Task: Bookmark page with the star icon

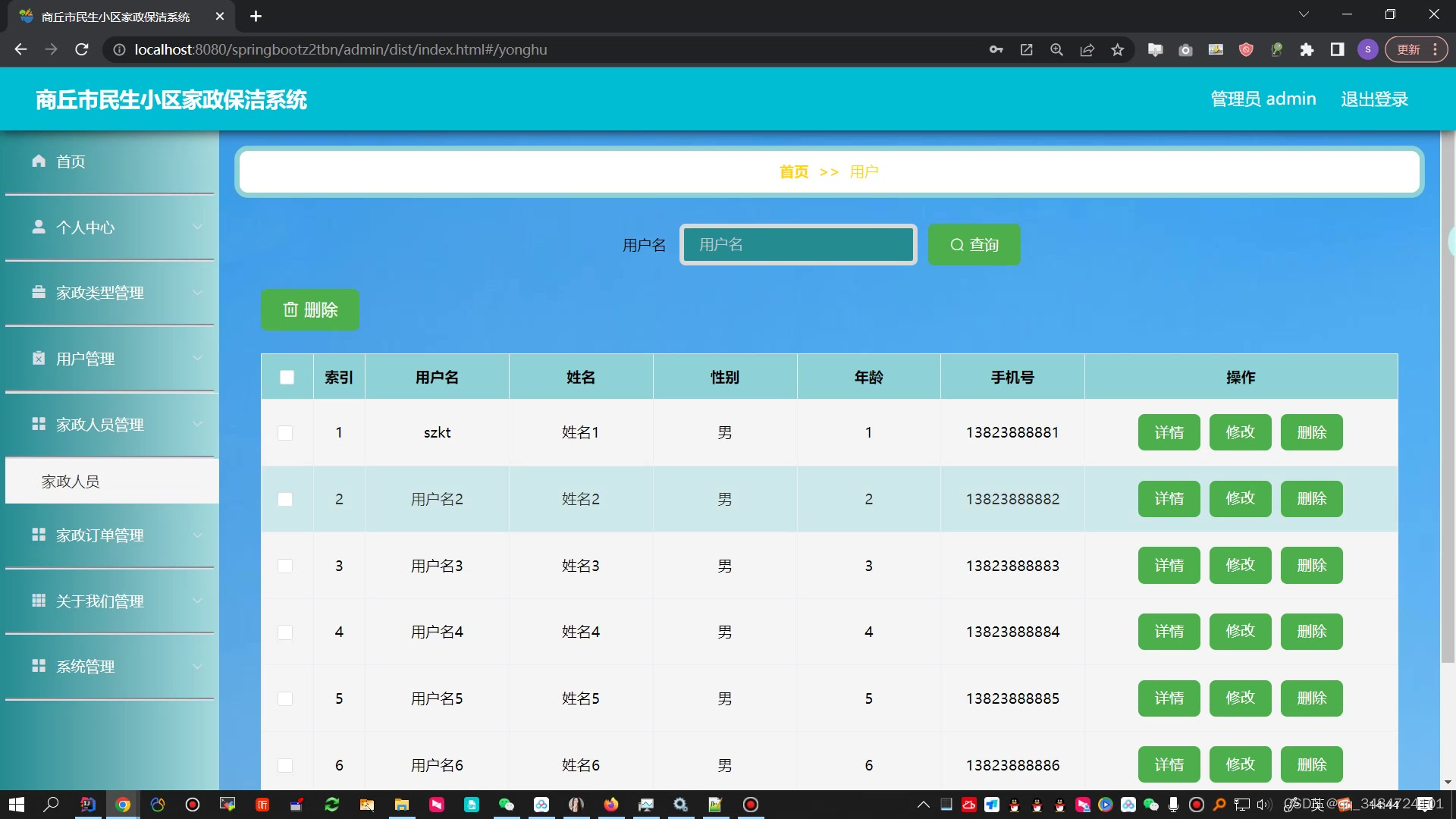Action: pos(1117,50)
